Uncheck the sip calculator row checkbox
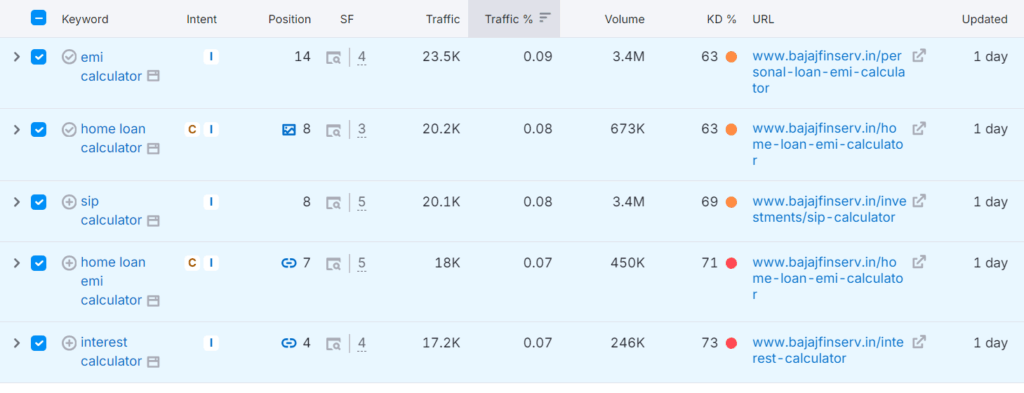The height and width of the screenshot is (393, 1024). coord(39,202)
